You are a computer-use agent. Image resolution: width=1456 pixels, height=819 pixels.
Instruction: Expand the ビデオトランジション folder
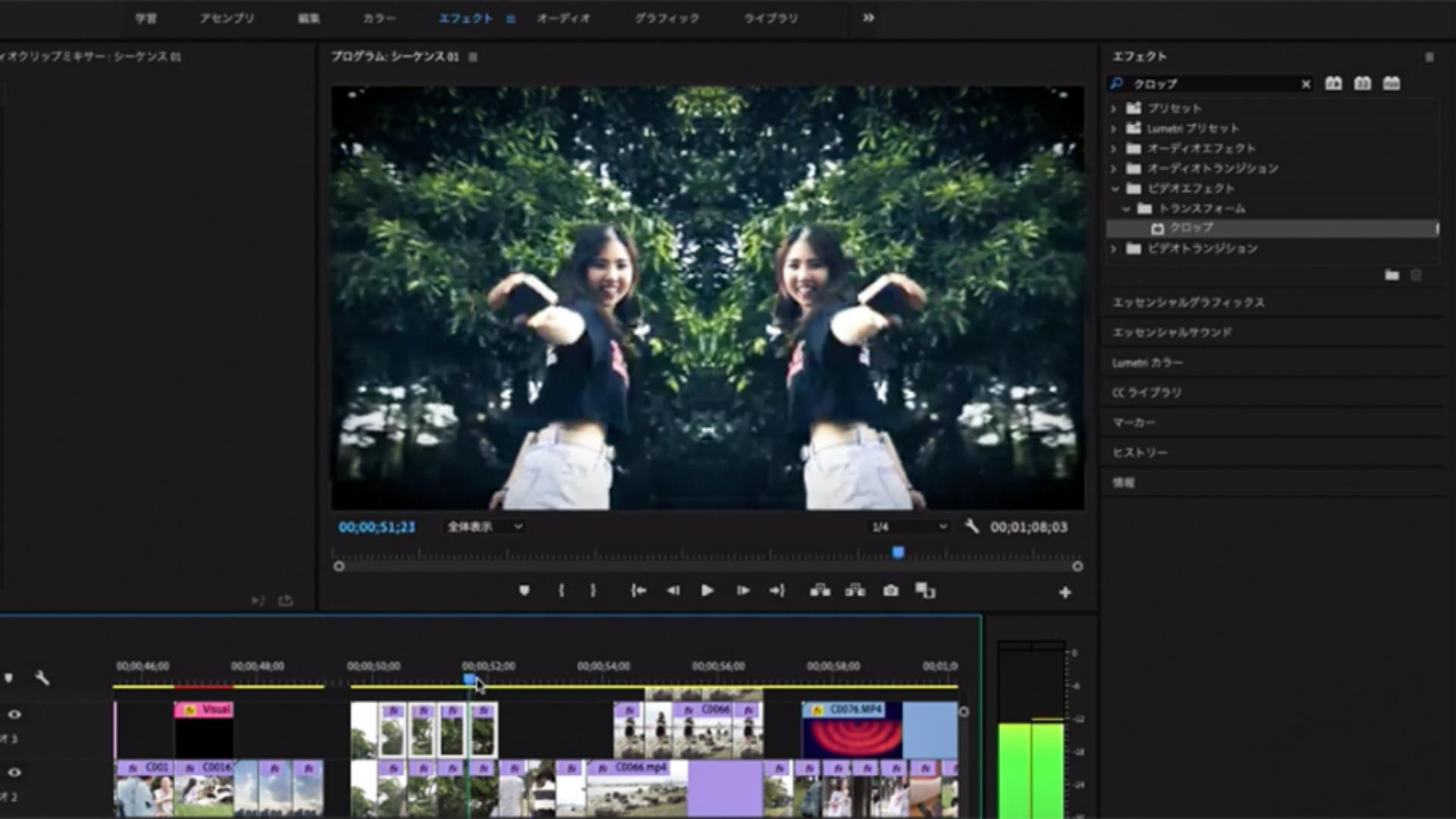1114,249
